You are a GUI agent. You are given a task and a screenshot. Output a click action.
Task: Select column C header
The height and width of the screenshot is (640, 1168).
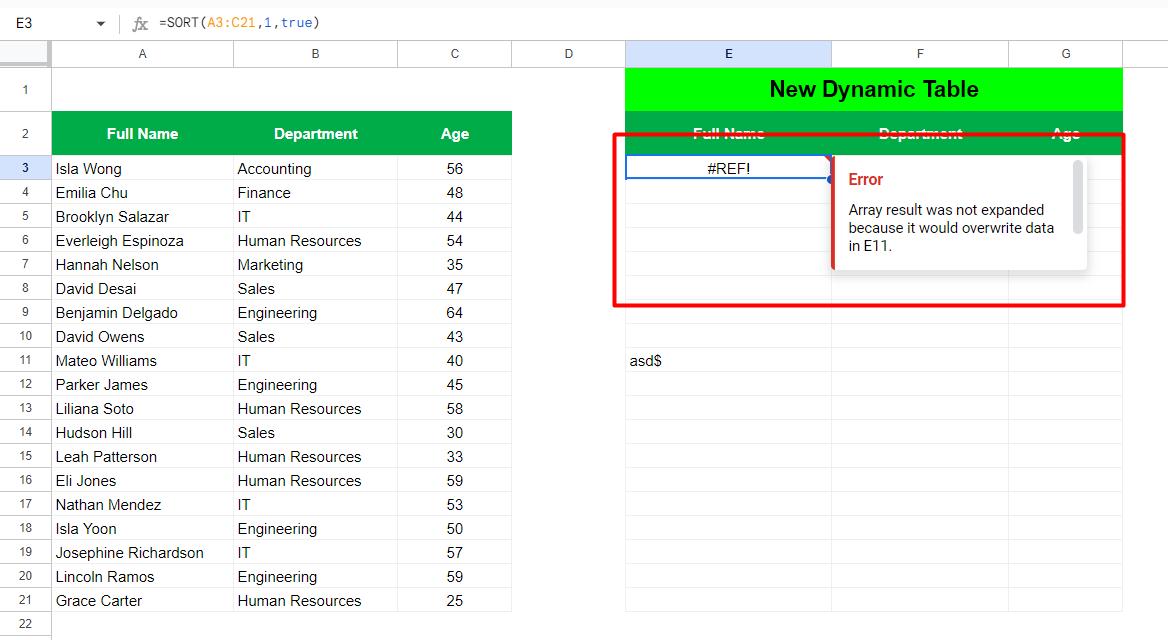point(454,54)
